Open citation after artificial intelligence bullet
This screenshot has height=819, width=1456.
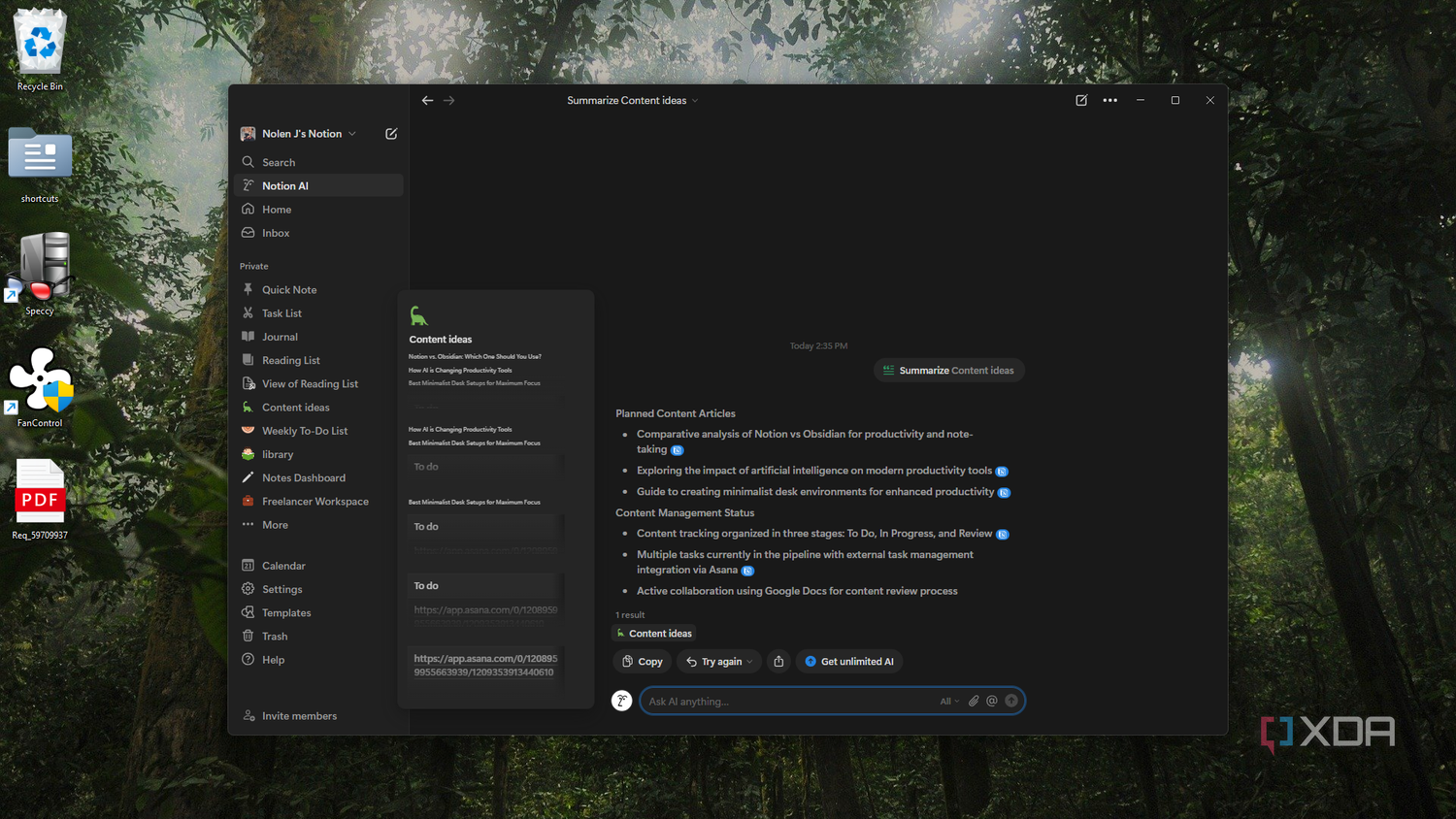1002,472
